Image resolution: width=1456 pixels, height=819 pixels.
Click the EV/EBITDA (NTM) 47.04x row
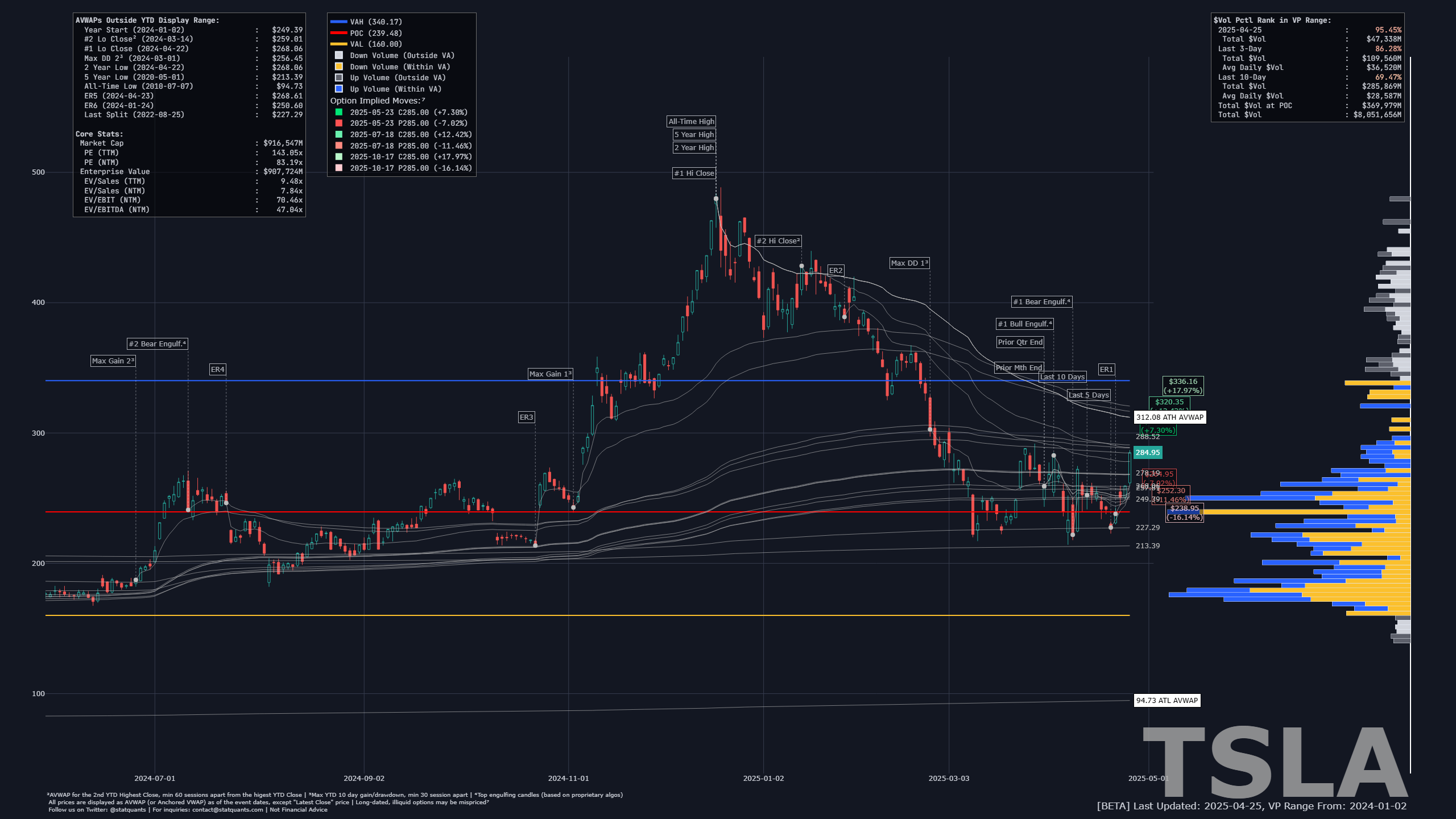[x=193, y=209]
